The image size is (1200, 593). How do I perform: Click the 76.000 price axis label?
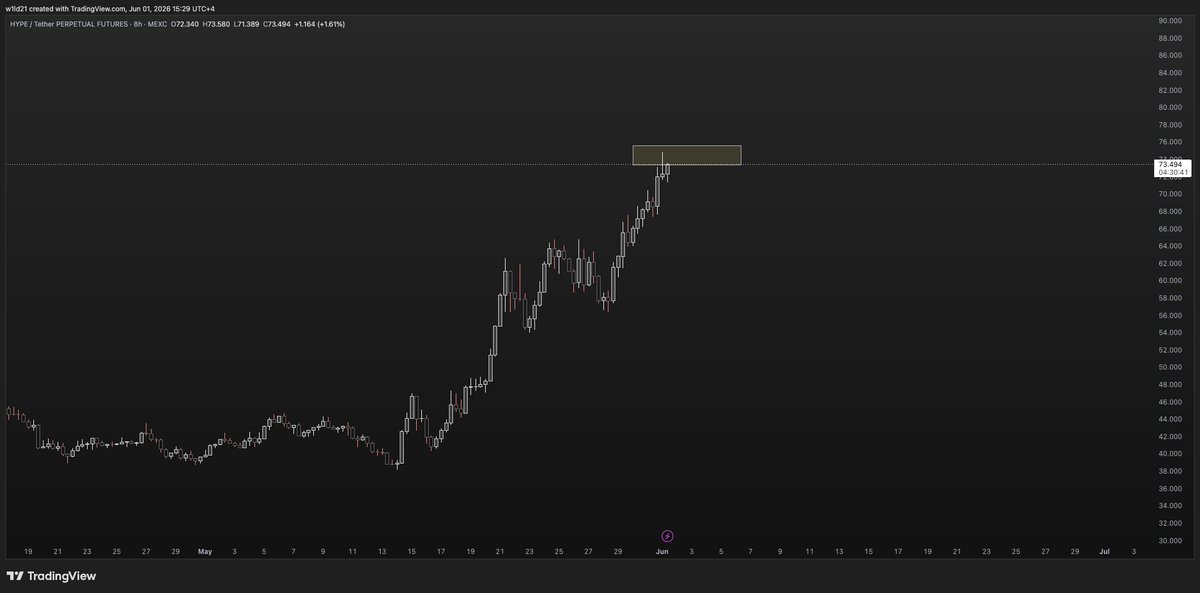pyautogui.click(x=1171, y=142)
